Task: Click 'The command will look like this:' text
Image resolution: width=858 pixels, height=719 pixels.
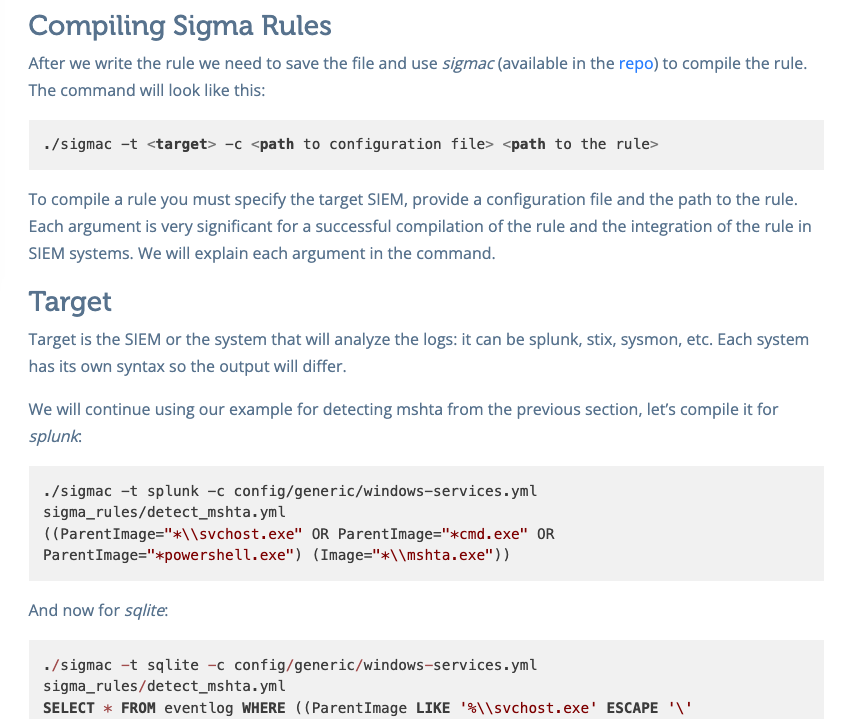Action: [x=147, y=90]
